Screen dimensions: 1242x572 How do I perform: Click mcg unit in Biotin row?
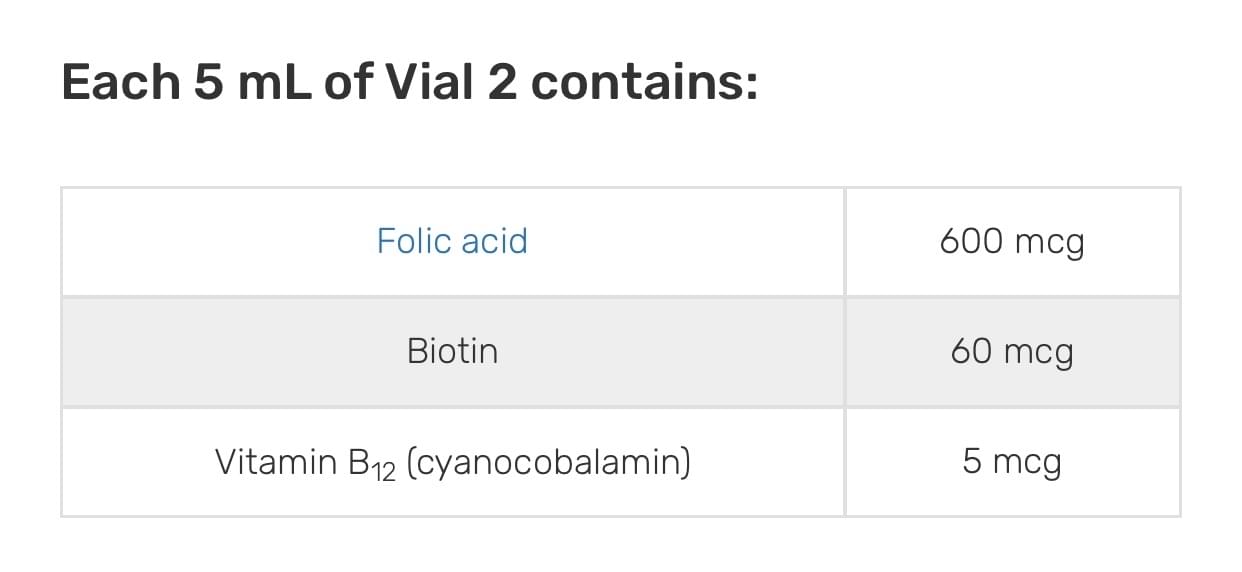1038,354
